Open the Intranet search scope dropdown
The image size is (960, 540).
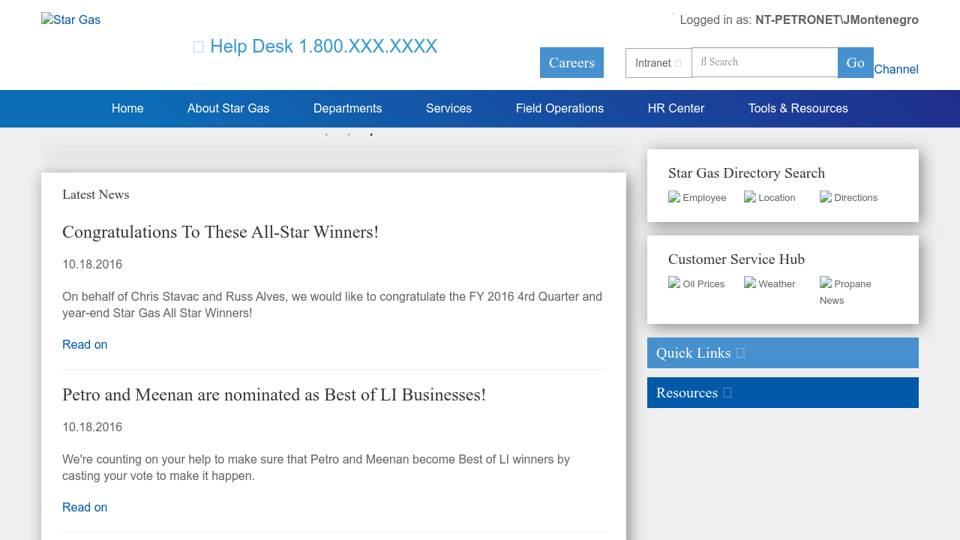tap(658, 63)
